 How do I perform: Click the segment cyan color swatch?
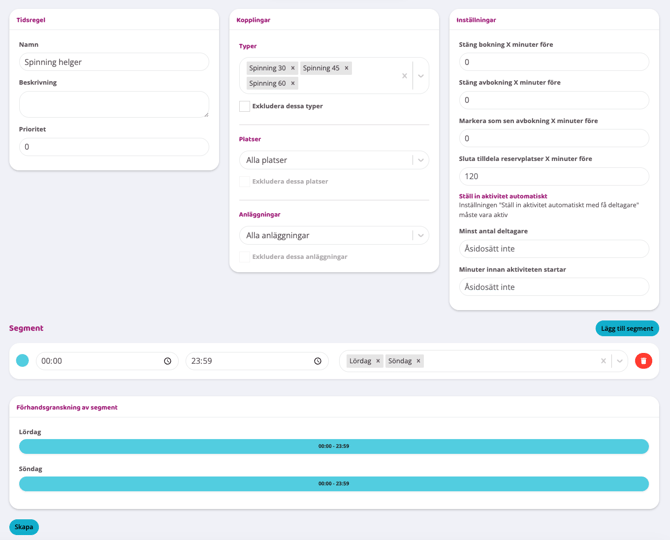tap(22, 361)
